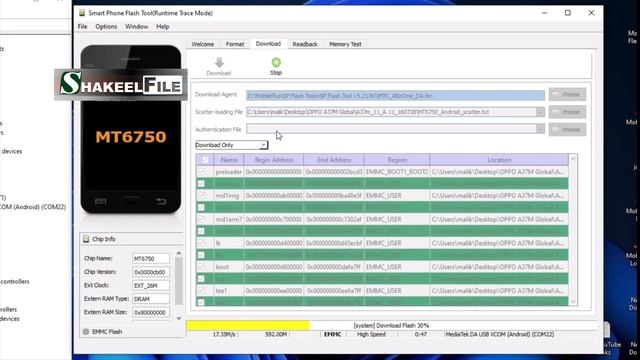Image resolution: width=640 pixels, height=360 pixels.
Task: Click the Ext Clock field EXT_26M
Action: (x=151, y=285)
